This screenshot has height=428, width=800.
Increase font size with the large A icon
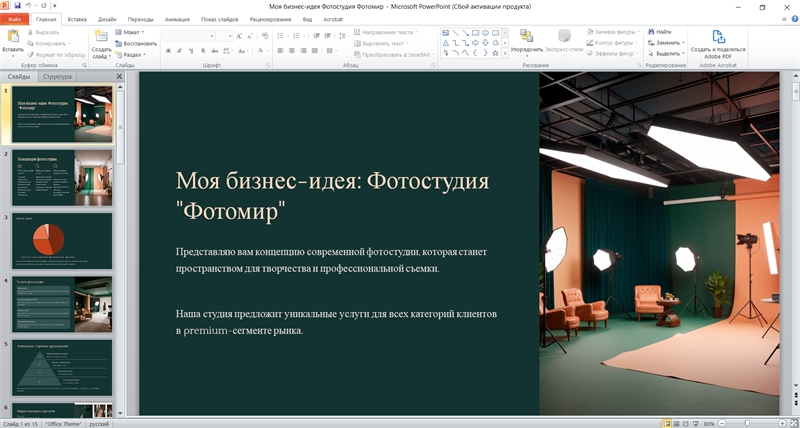pos(239,36)
